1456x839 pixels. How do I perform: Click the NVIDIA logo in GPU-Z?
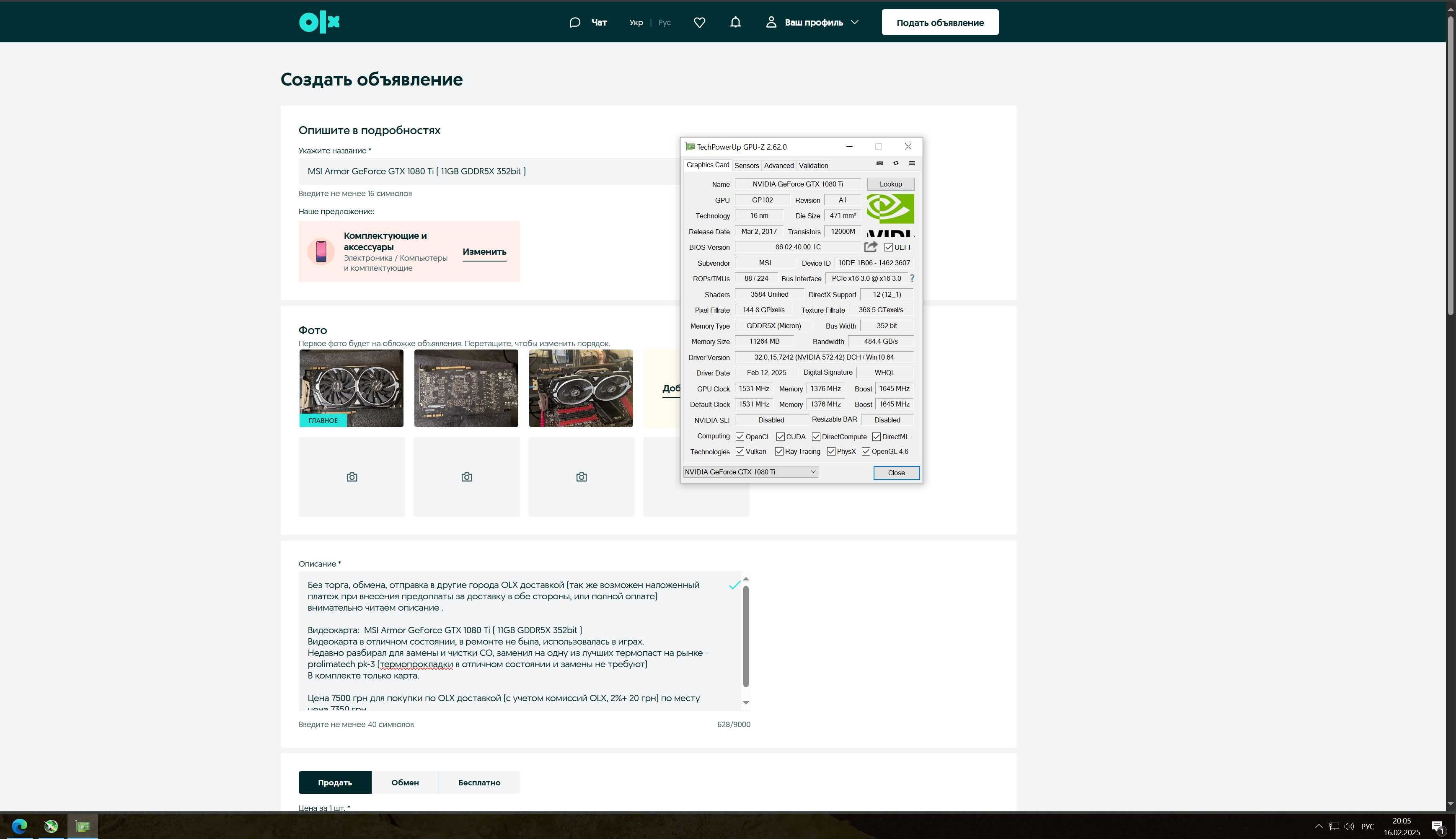point(890,215)
